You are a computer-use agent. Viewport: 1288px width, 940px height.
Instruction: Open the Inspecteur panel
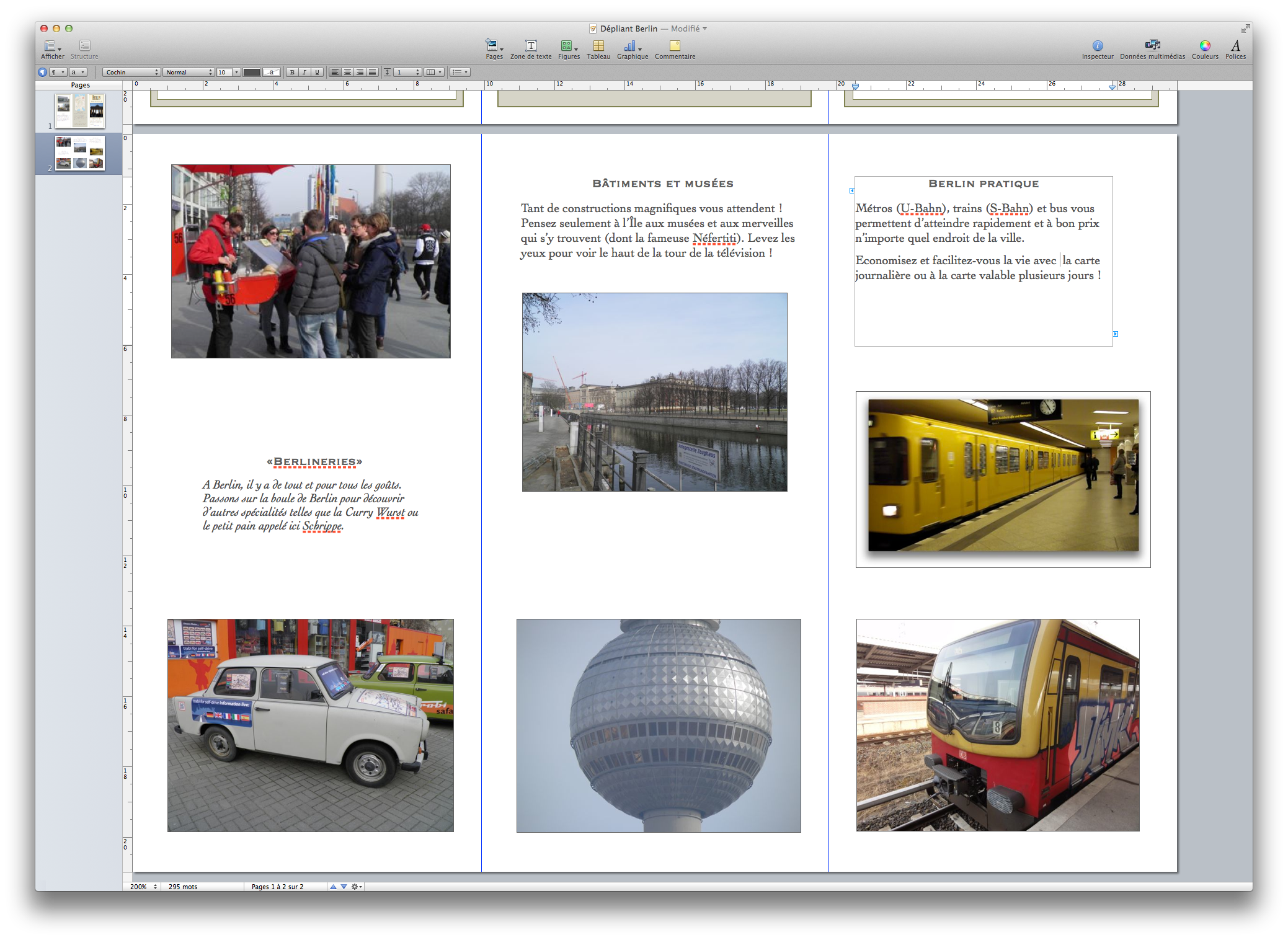(1097, 47)
